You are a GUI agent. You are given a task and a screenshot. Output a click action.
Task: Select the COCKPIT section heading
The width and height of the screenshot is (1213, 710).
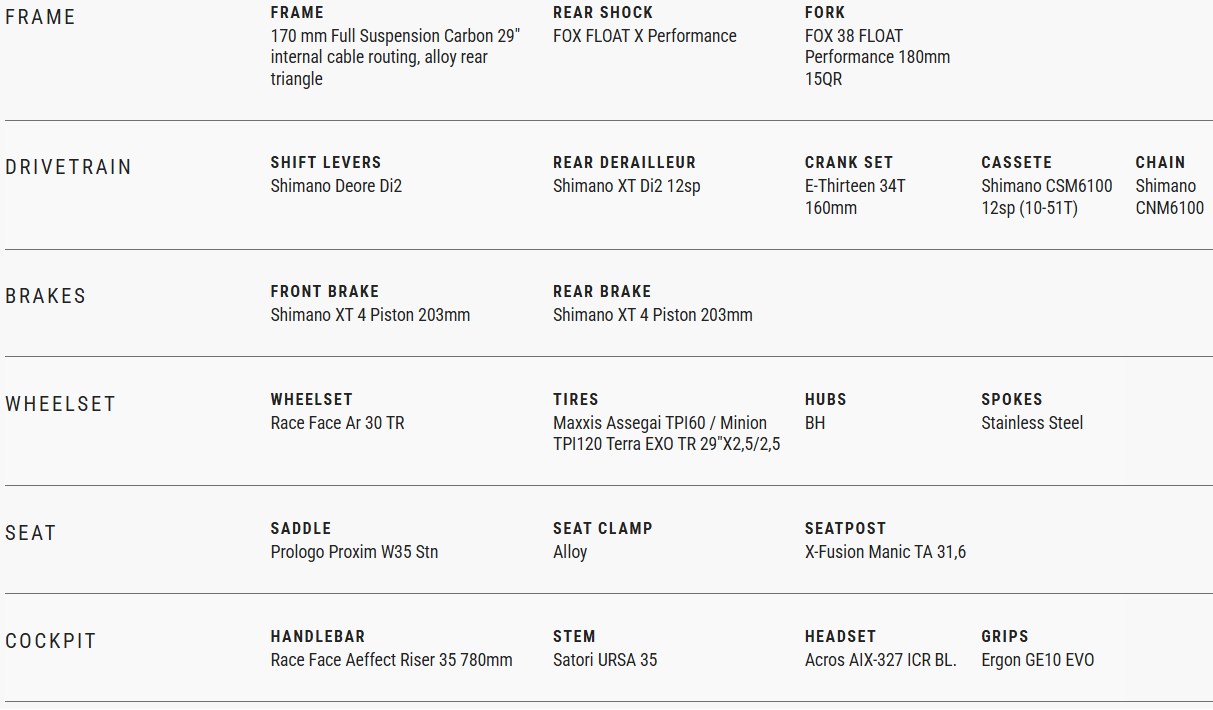tap(51, 641)
